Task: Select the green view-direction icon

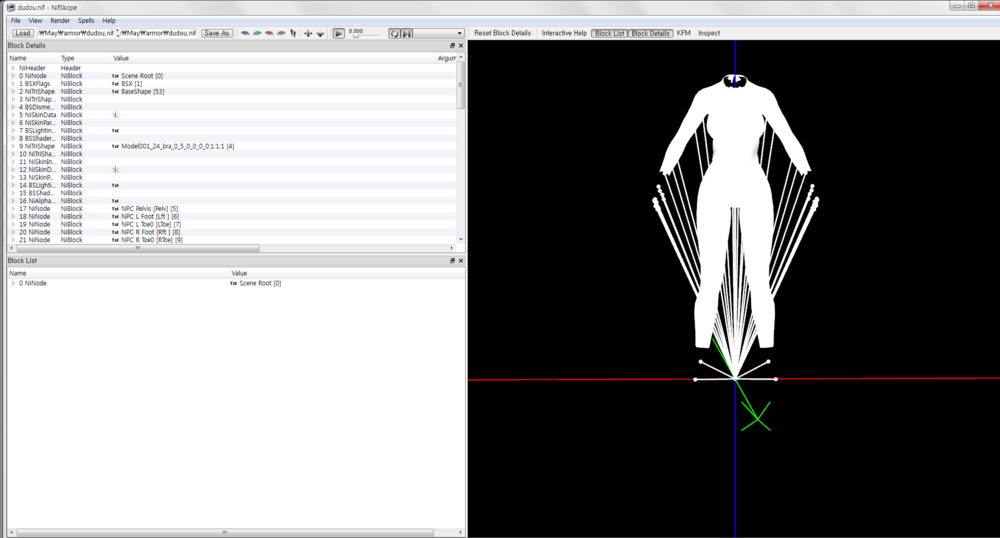Action: point(257,33)
